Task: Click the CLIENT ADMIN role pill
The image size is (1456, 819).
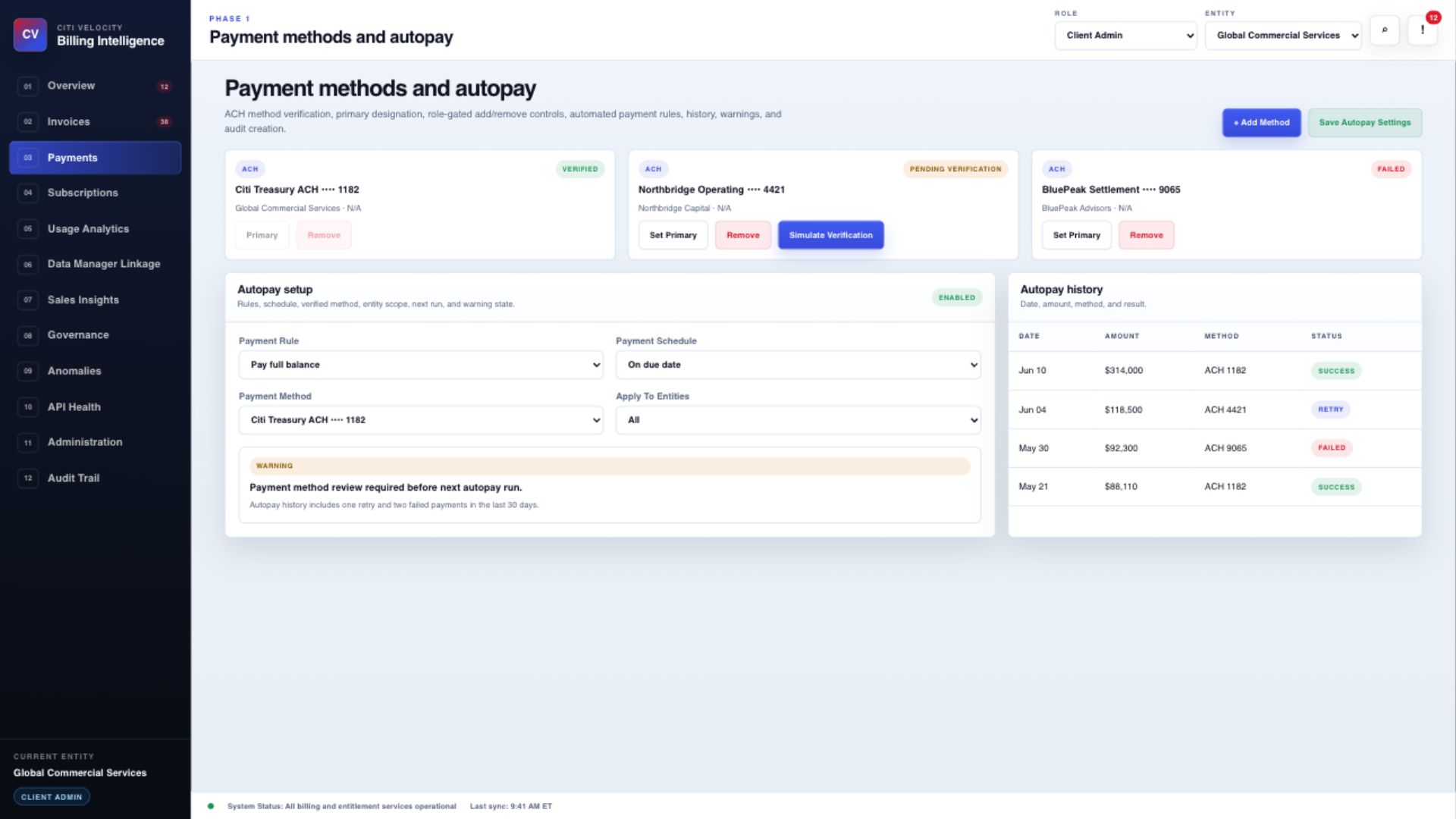Action: [52, 797]
